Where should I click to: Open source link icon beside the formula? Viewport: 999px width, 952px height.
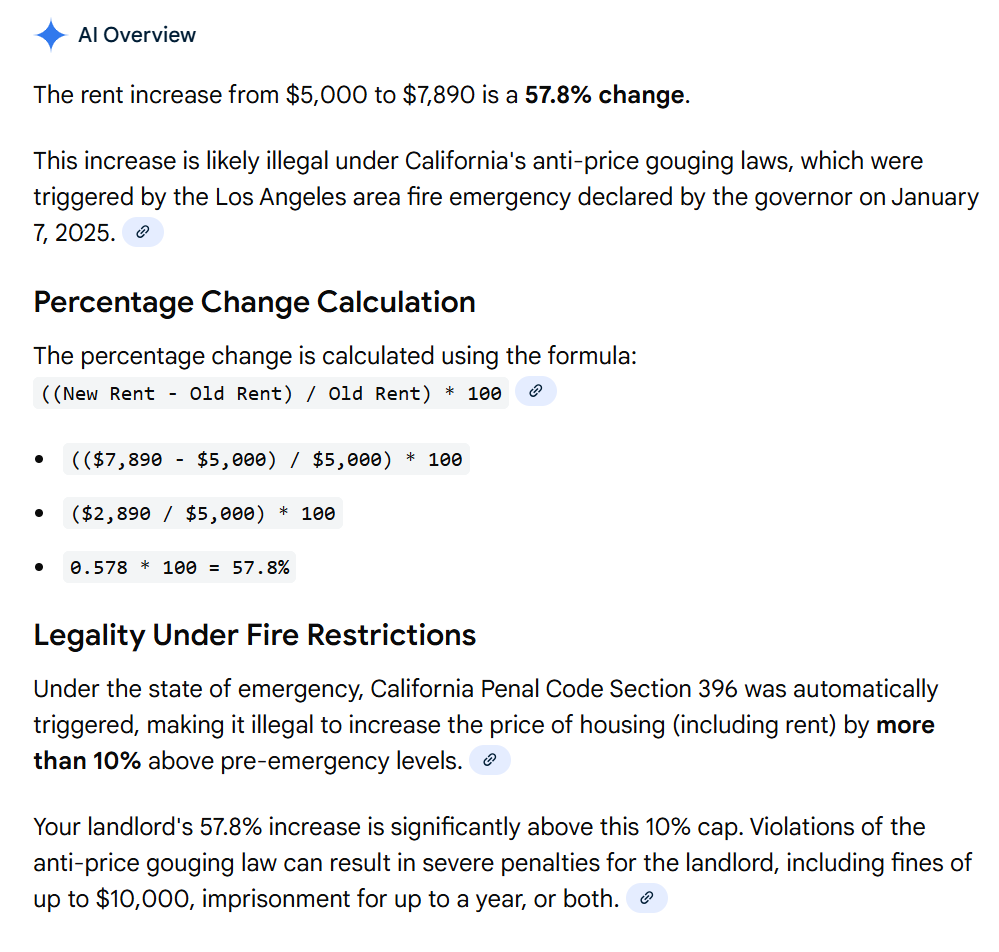(535, 392)
